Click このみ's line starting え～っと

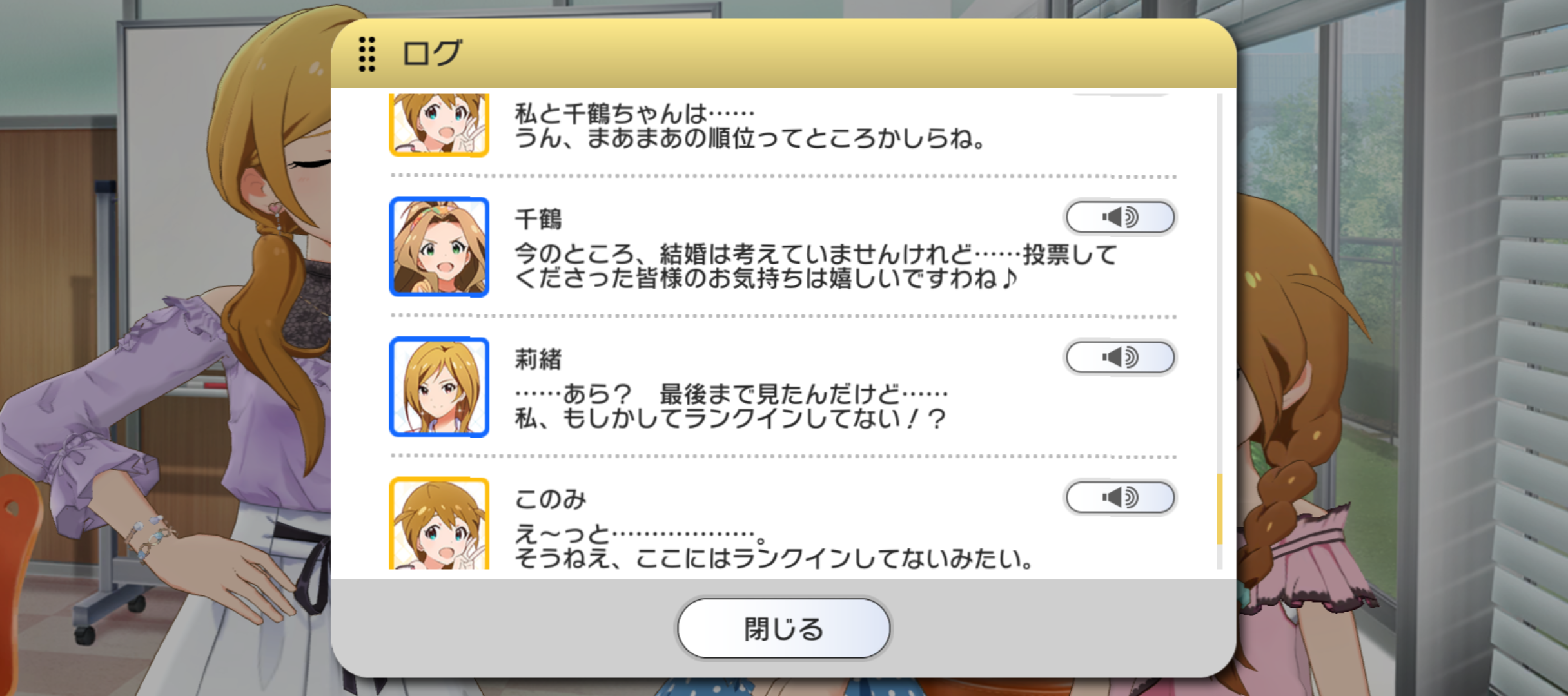[774, 546]
